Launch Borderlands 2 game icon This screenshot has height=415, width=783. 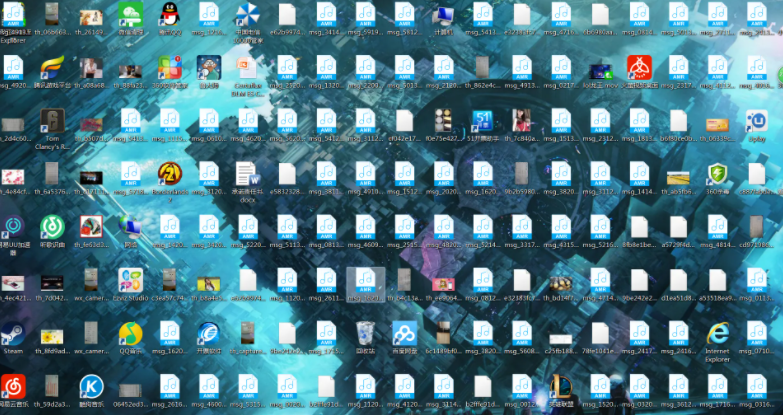pos(169,174)
